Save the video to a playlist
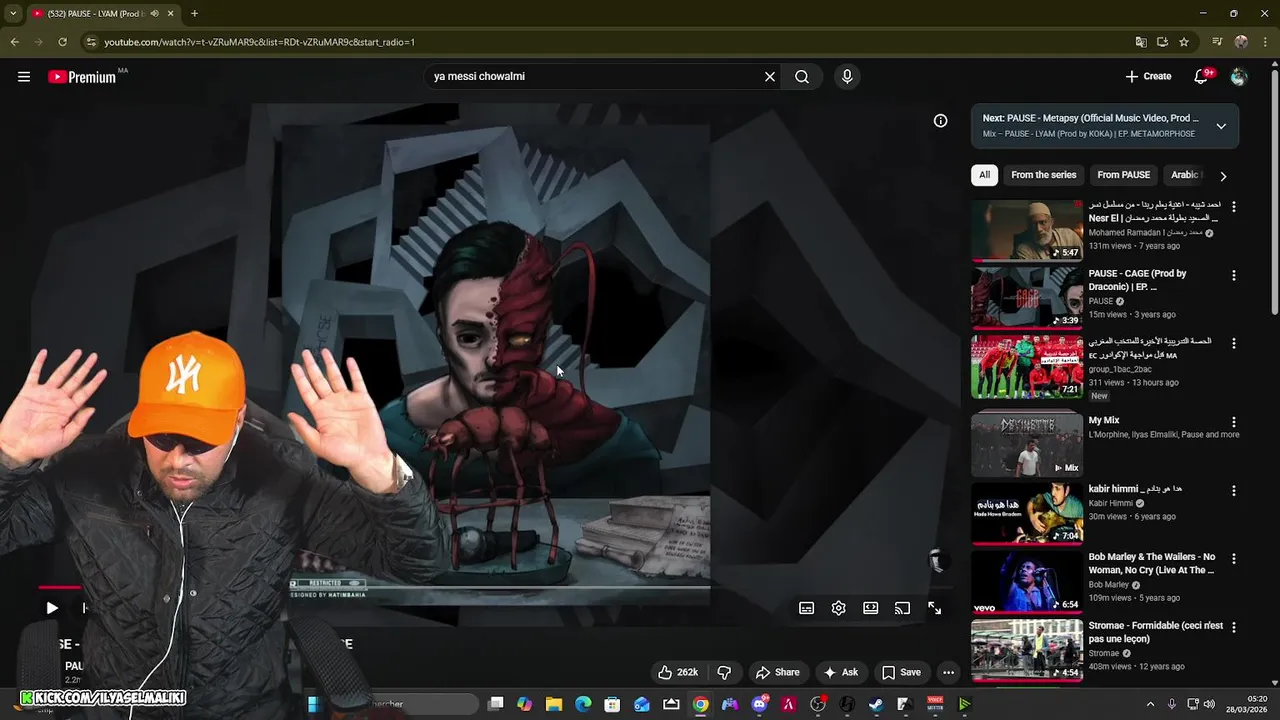This screenshot has height=720, width=1280. tap(900, 672)
